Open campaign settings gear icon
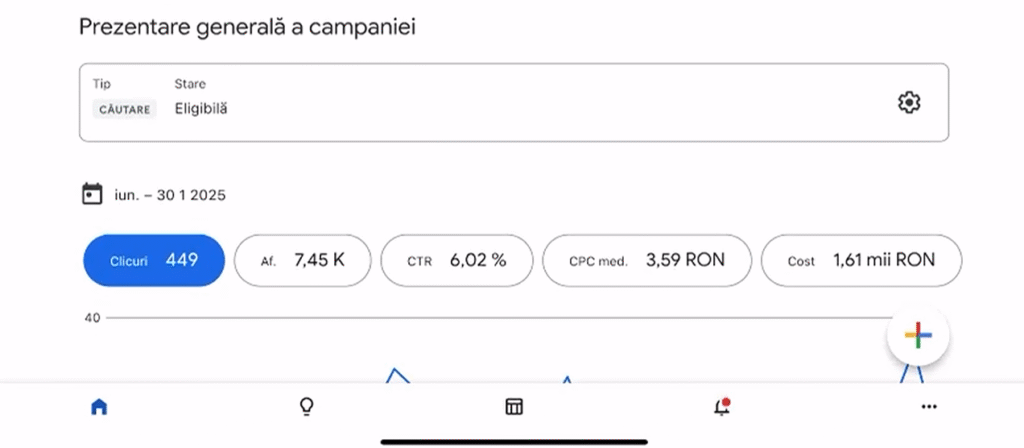Viewport: 1024px width, 448px height. click(908, 103)
